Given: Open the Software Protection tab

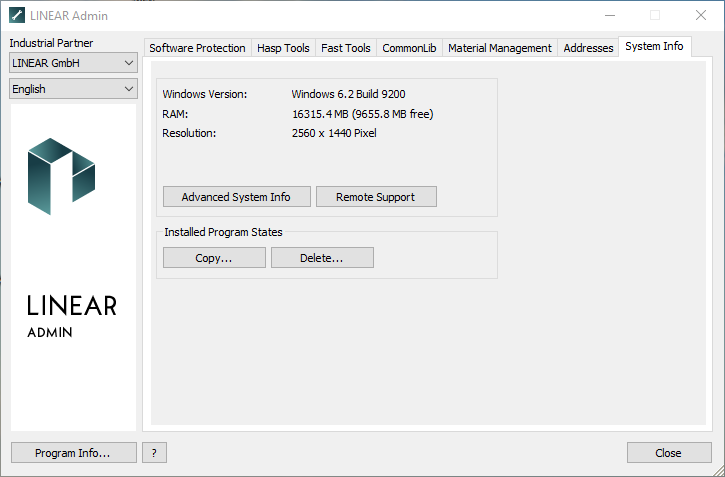Looking at the screenshot, I should click(197, 48).
